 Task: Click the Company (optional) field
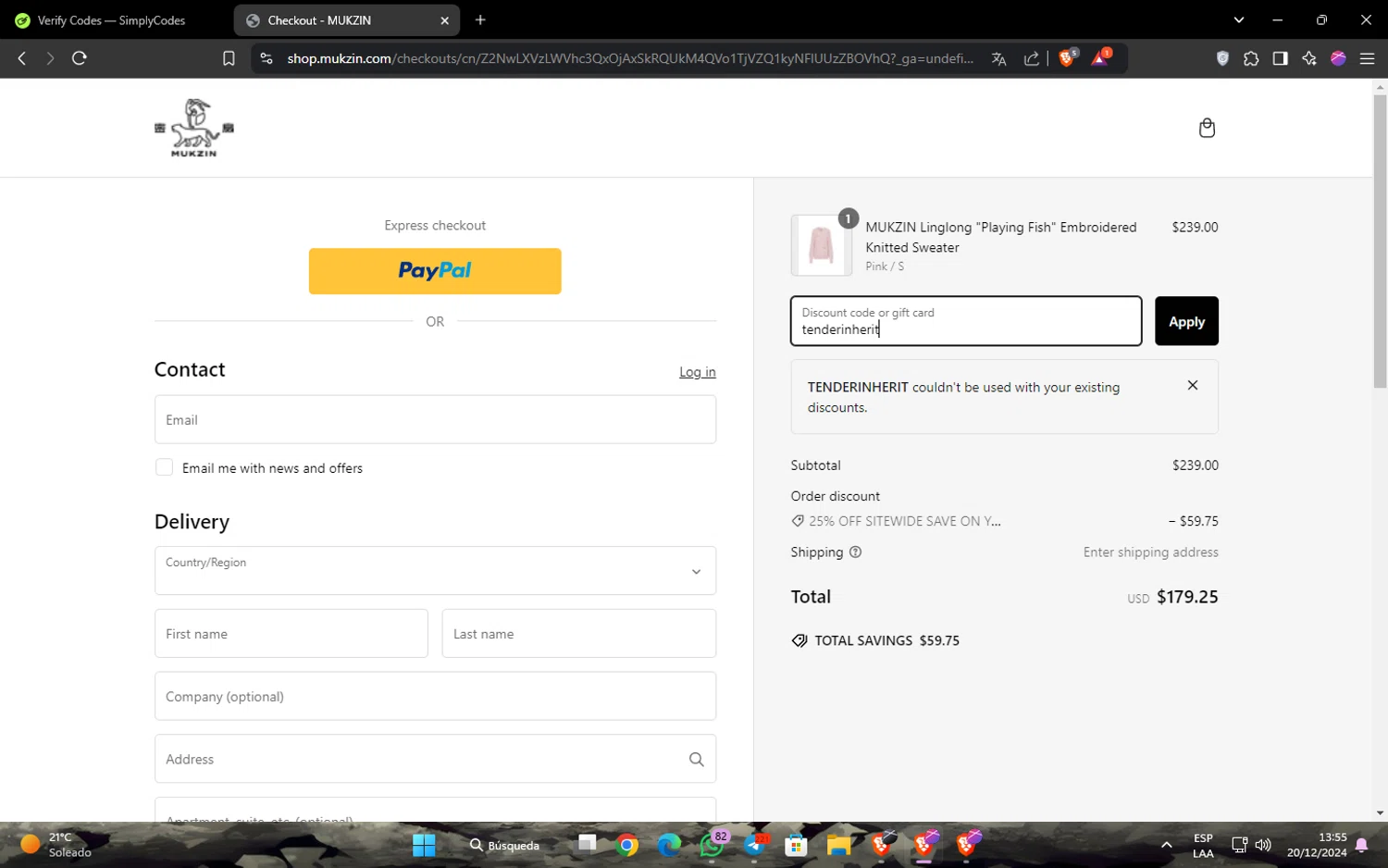point(435,696)
